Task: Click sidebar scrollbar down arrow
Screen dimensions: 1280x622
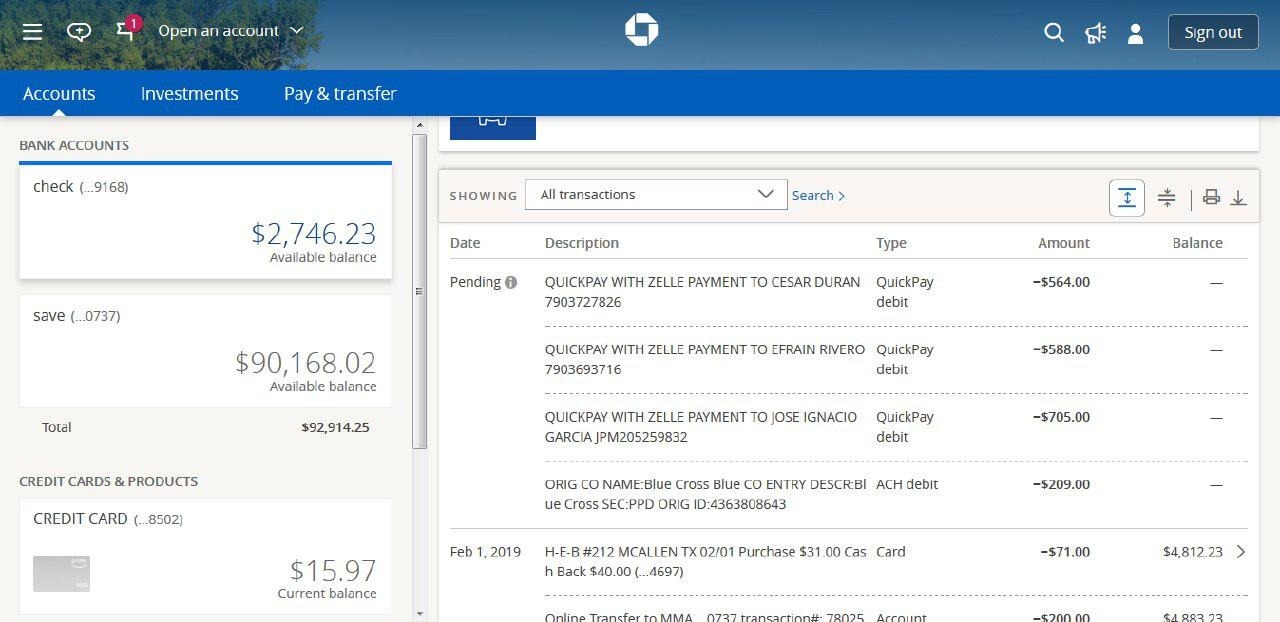Action: [x=420, y=612]
